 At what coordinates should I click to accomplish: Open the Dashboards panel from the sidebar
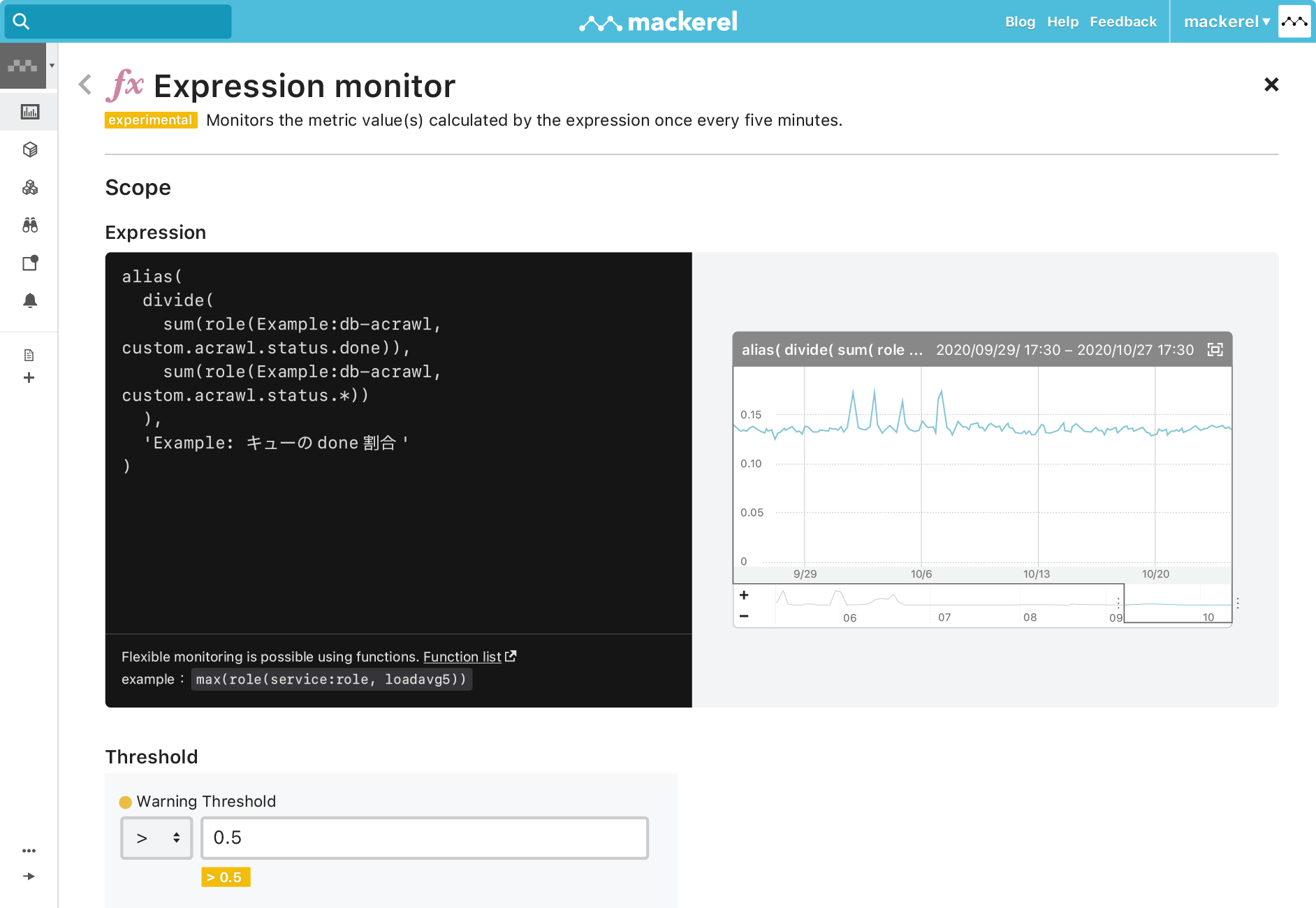click(29, 112)
